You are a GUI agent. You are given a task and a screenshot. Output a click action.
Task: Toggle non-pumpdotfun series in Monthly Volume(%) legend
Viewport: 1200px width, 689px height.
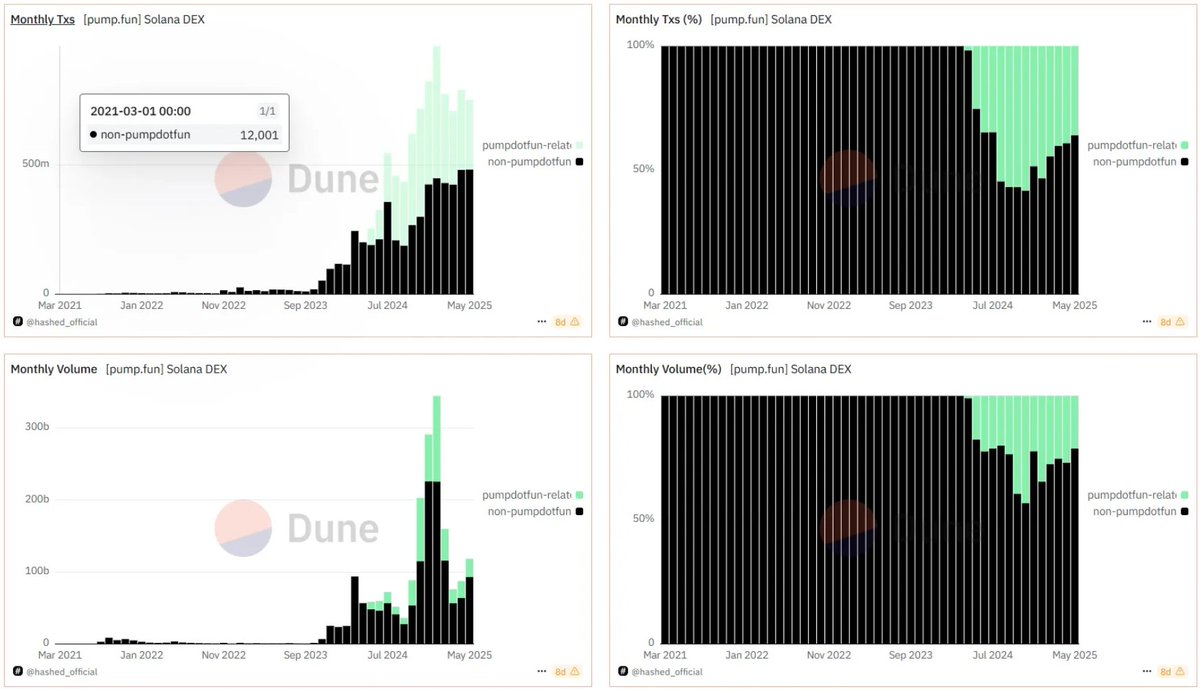[1141, 511]
